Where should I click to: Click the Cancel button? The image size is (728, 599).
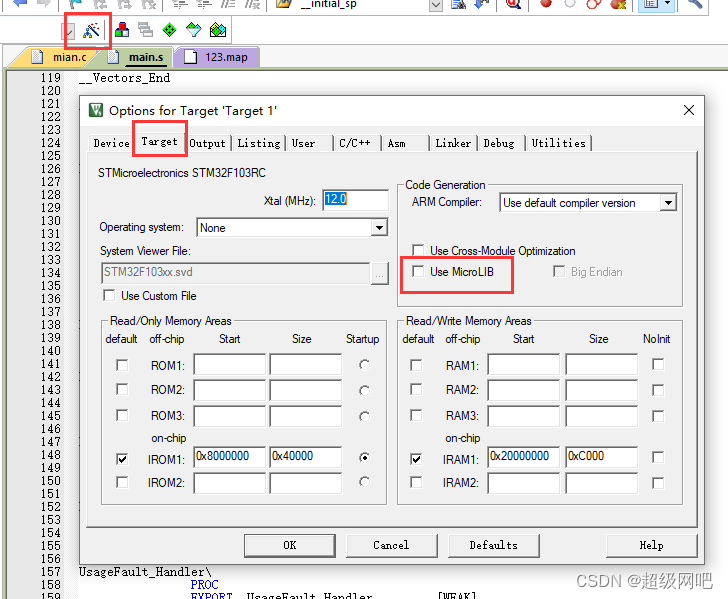pyautogui.click(x=391, y=545)
